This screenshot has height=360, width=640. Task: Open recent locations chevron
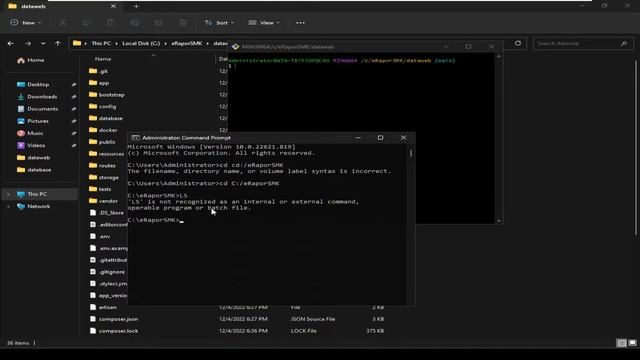[43, 43]
